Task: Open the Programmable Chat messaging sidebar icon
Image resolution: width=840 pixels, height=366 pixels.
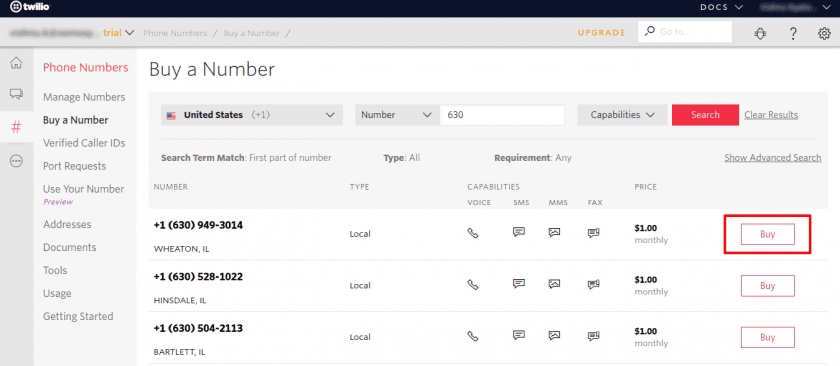Action: [17, 95]
